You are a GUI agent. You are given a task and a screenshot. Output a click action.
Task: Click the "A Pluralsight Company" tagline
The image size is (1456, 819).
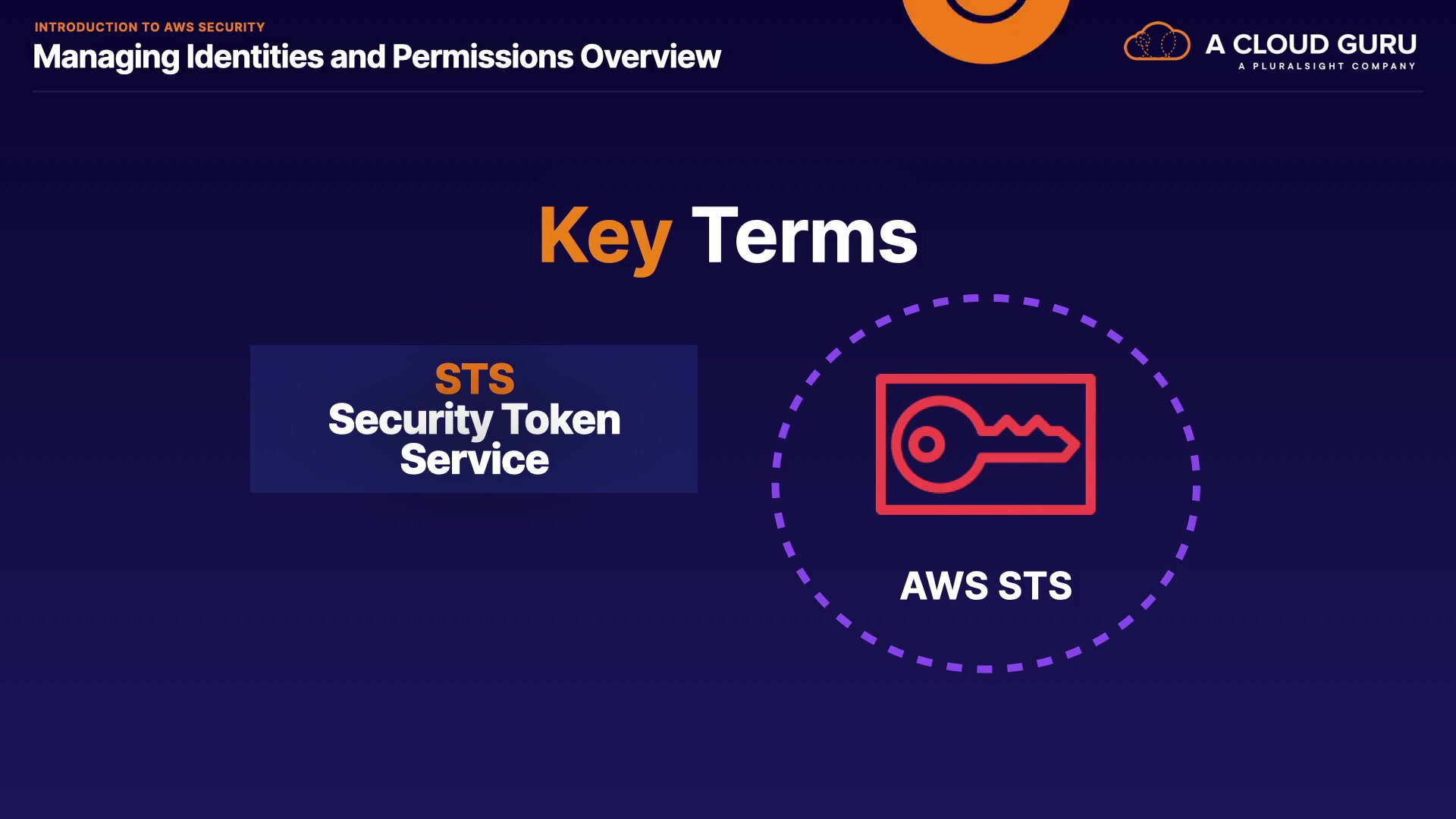(x=1326, y=66)
